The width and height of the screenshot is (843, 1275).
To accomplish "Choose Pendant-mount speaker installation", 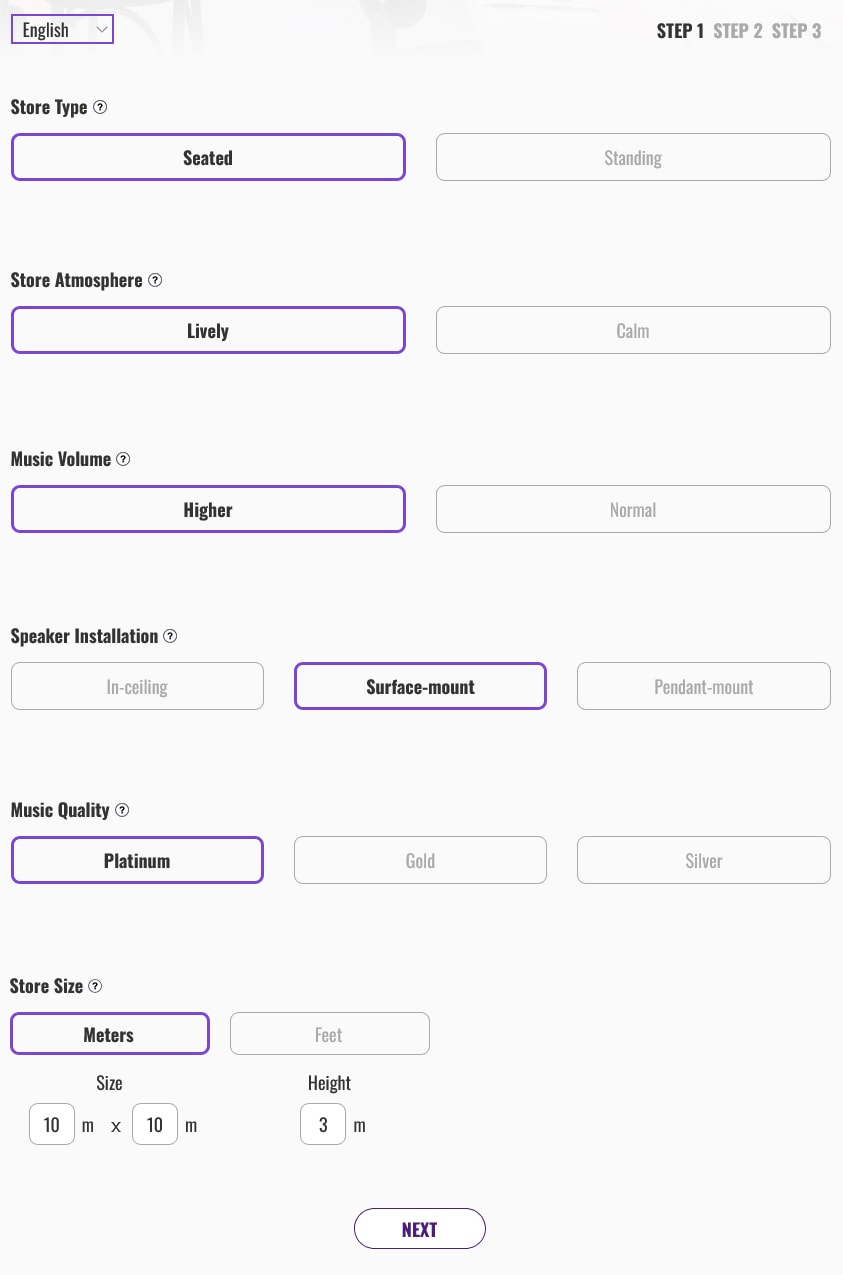I will tap(703, 686).
